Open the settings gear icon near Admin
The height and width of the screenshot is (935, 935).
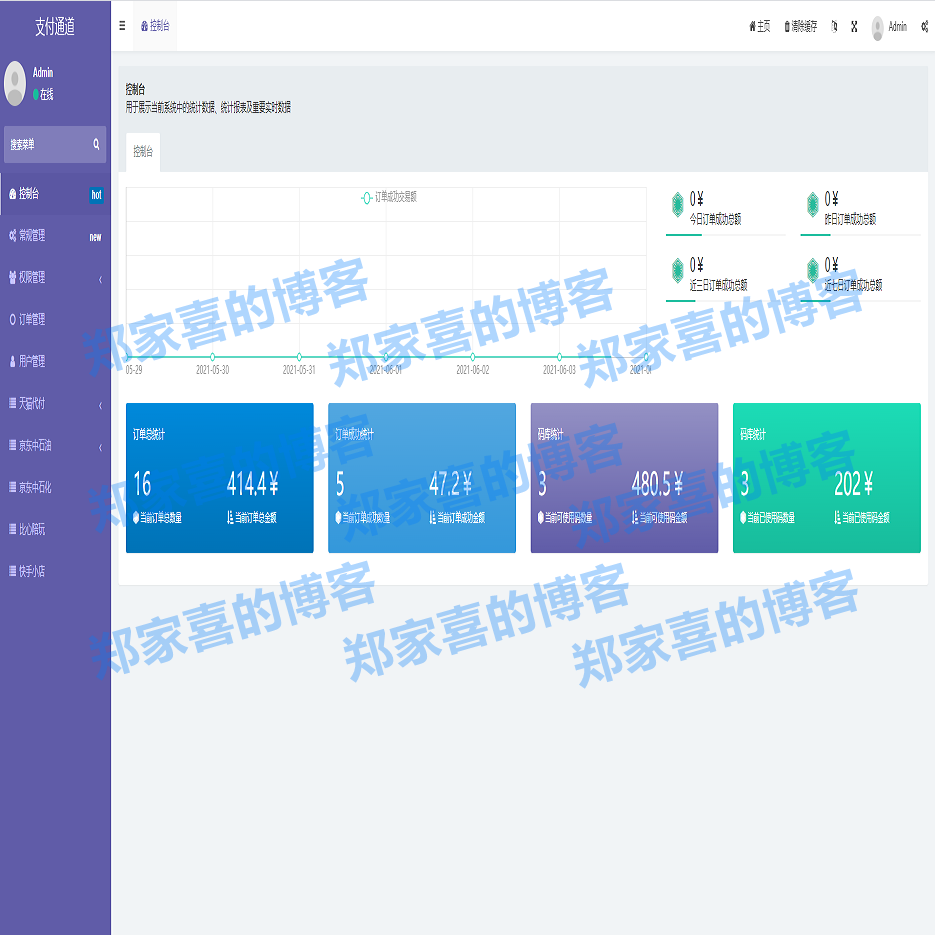click(x=923, y=27)
